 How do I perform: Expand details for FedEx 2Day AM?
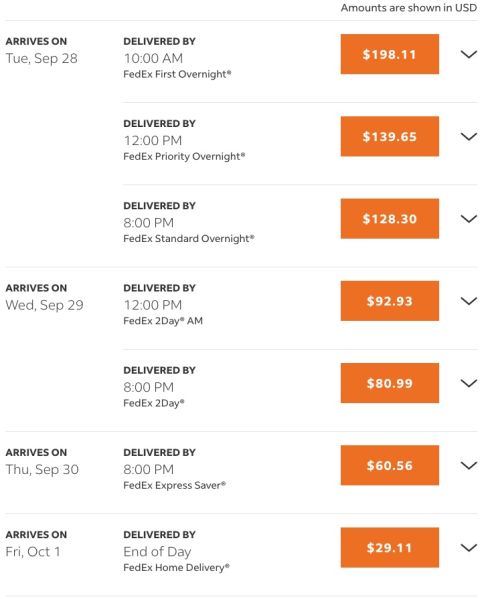(x=469, y=301)
